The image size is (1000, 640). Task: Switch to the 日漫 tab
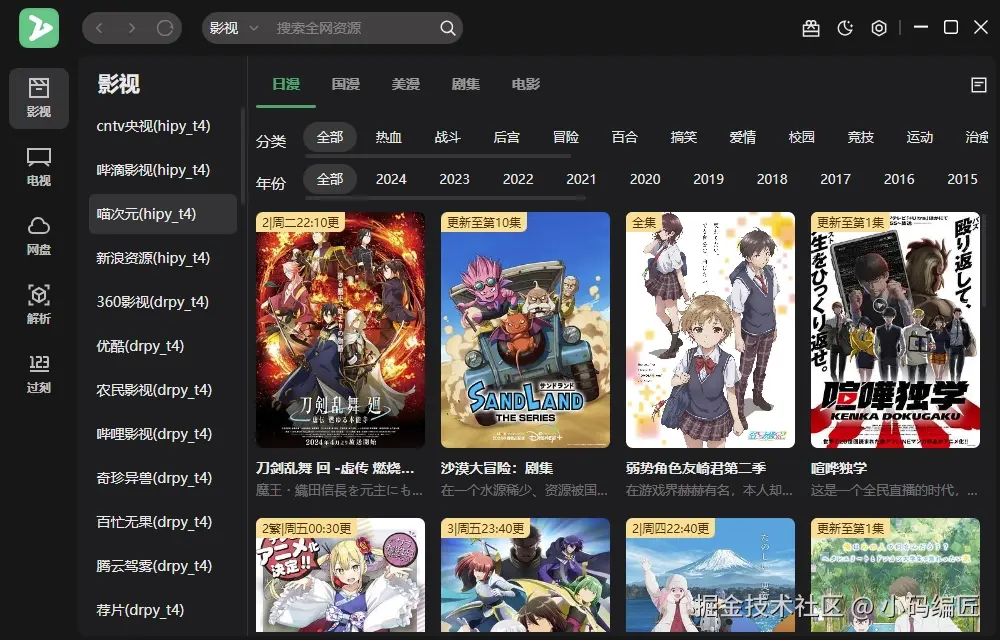point(286,84)
